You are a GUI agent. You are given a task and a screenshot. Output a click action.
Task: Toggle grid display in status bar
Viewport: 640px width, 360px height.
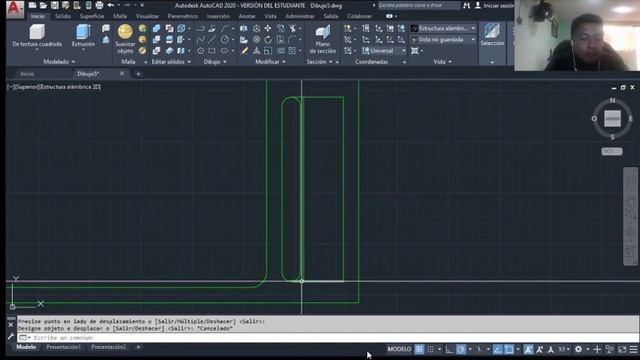tap(419, 349)
